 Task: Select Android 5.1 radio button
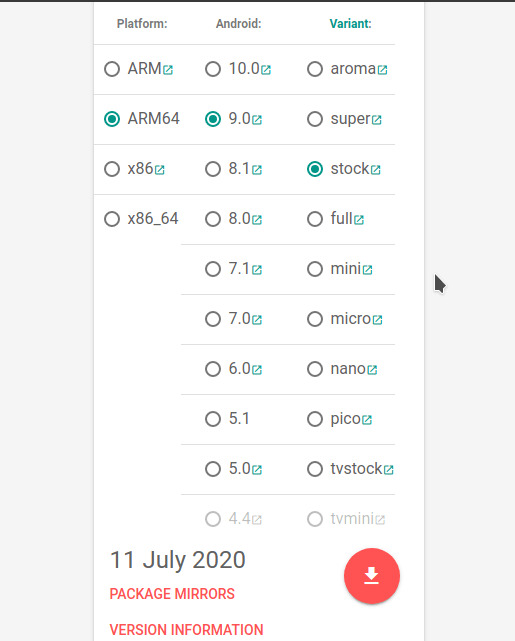(213, 419)
